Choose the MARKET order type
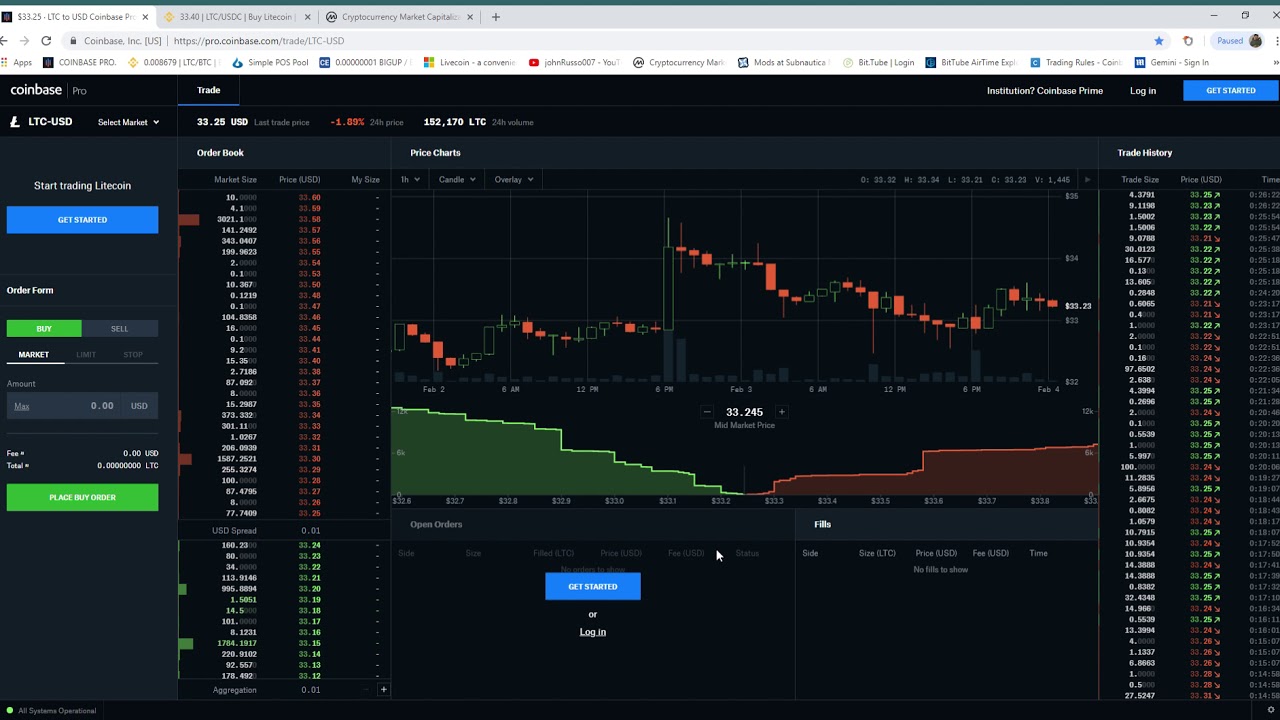 coord(33,354)
